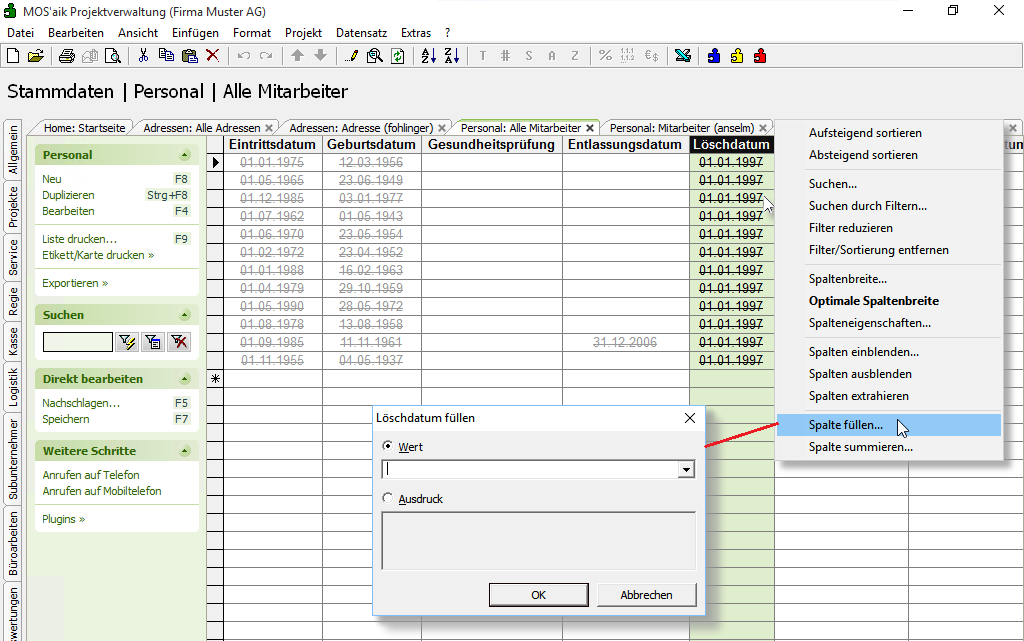Switch to Home: Startseite tab
Screen dimensions: 1024x641
pyautogui.click(x=84, y=128)
